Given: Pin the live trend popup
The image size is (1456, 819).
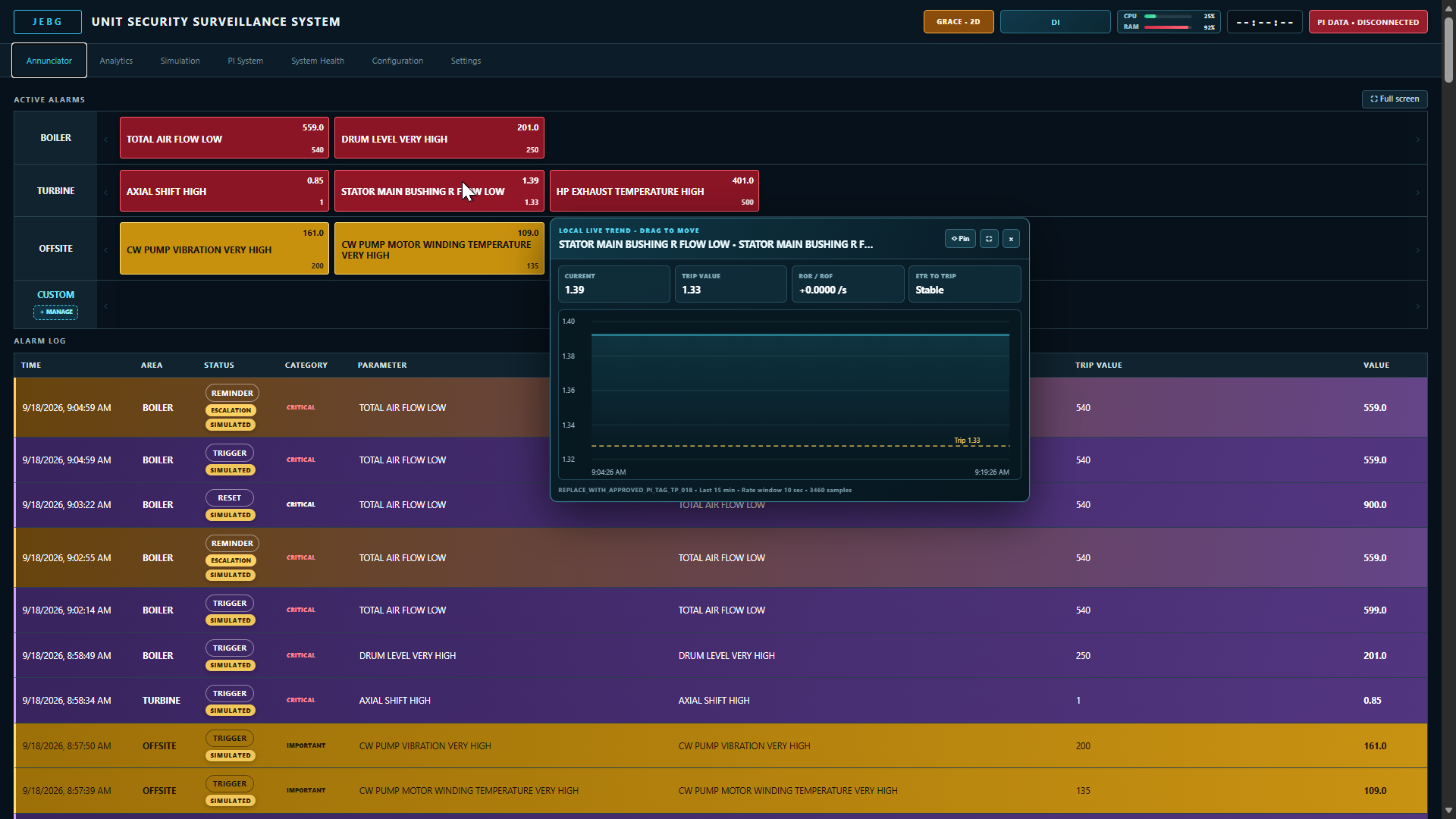Looking at the screenshot, I should [x=960, y=239].
